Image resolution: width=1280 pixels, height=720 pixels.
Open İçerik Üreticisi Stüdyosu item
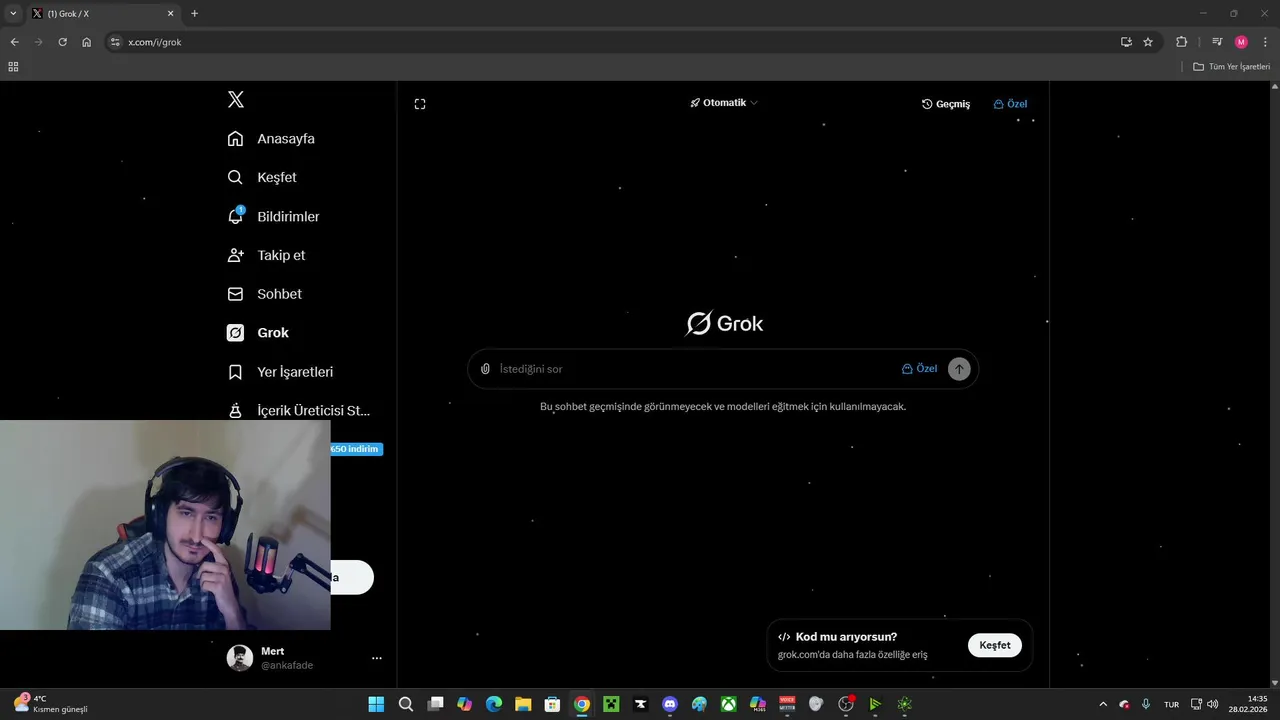click(x=298, y=410)
